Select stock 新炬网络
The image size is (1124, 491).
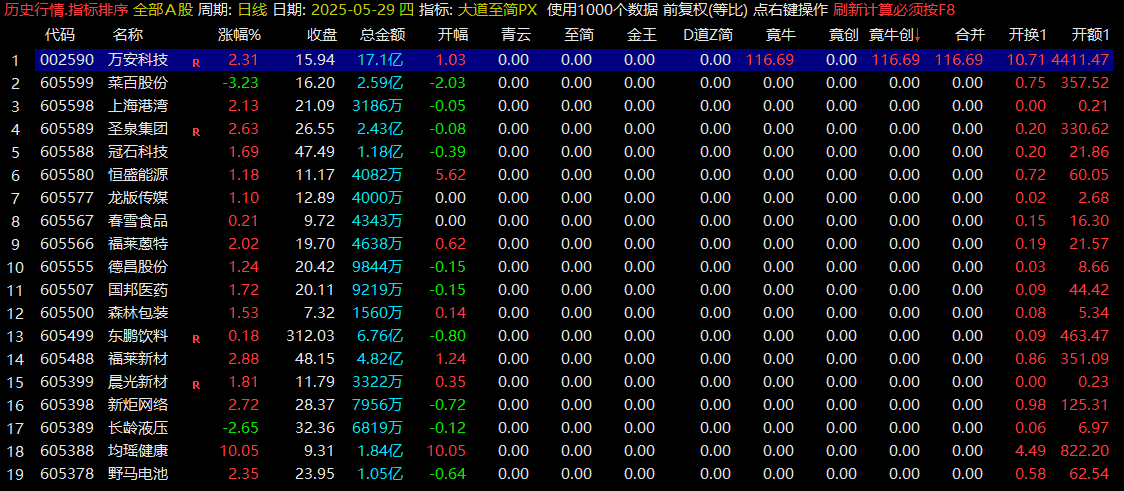pyautogui.click(x=138, y=404)
